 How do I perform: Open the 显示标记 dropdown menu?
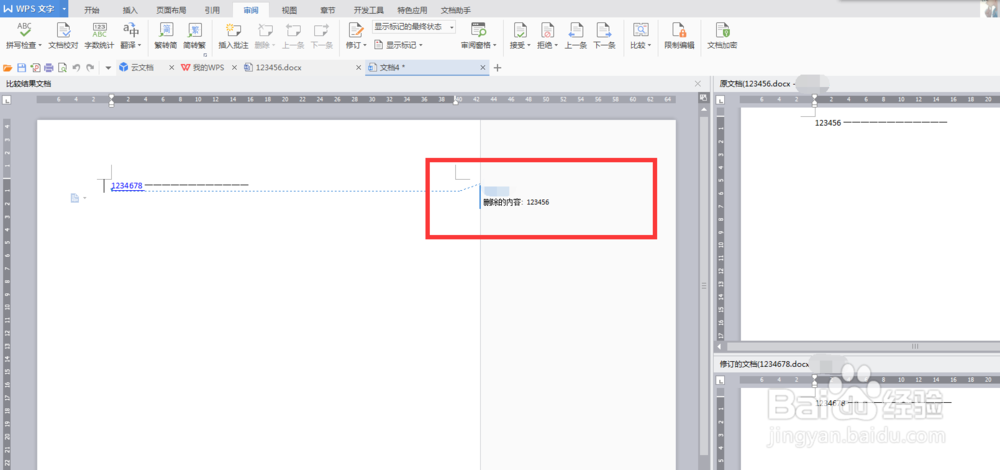(x=399, y=45)
